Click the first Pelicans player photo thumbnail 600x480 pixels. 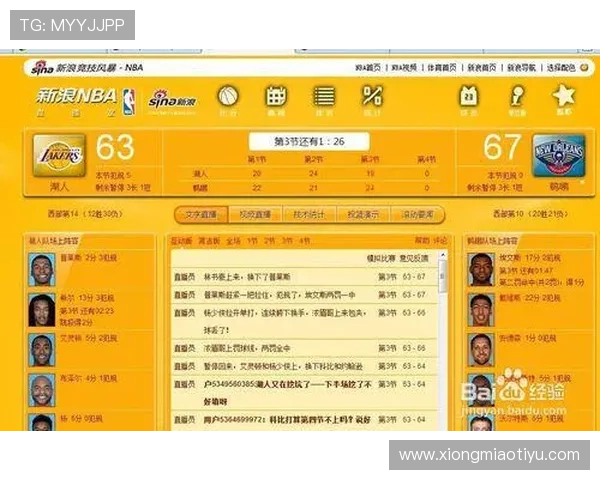481,268
